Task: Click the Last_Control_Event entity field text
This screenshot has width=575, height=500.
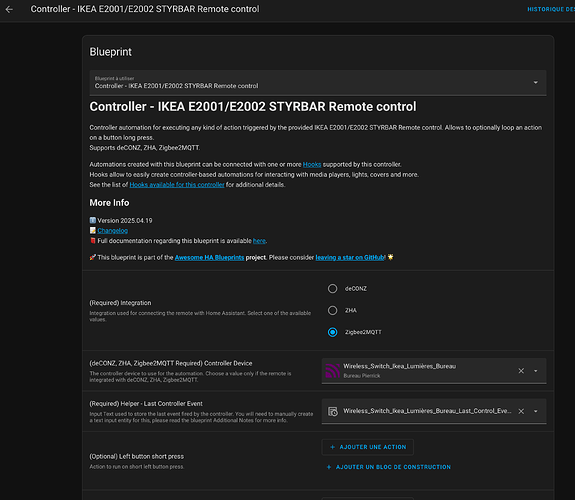Action: point(427,411)
